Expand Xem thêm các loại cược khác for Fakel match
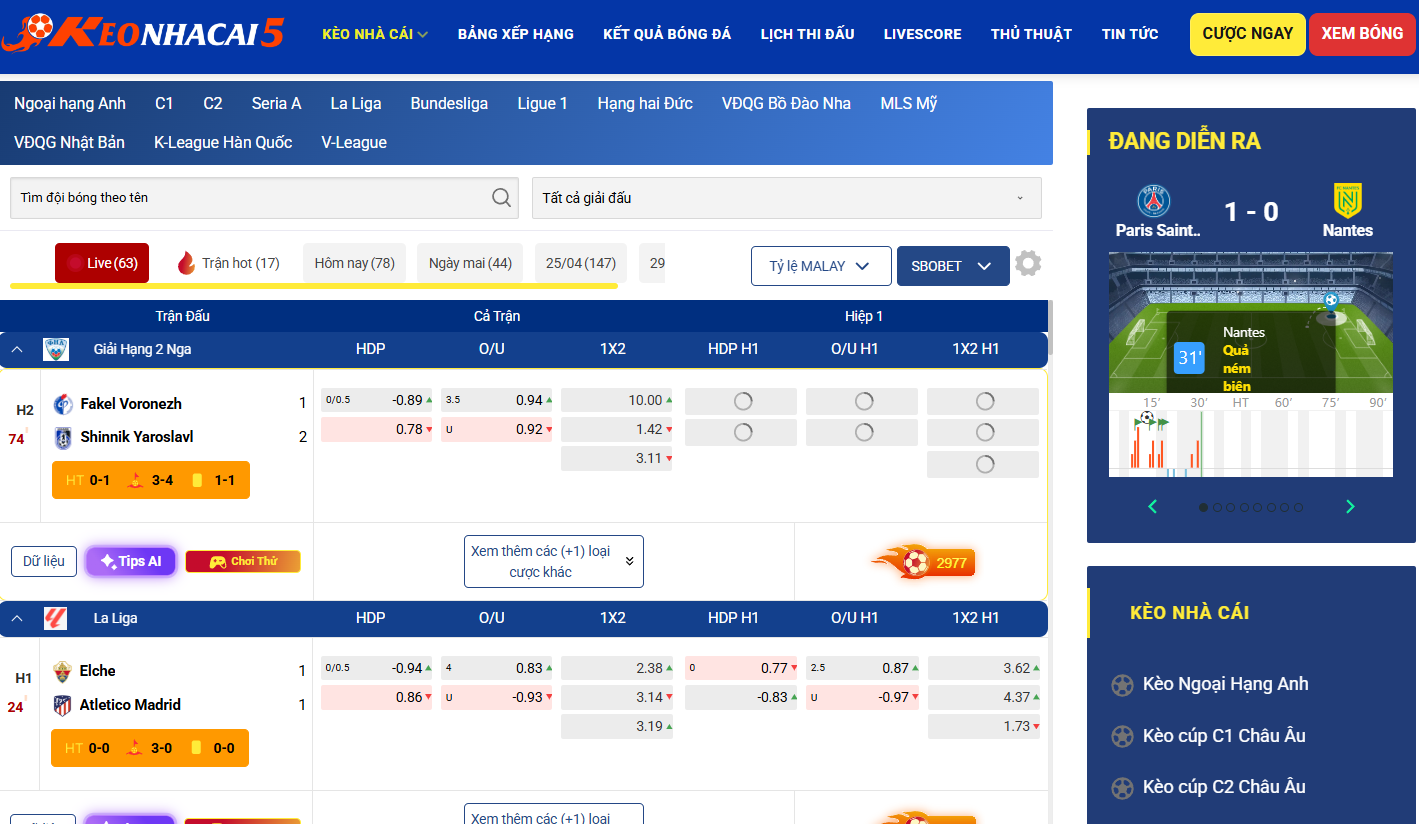 (x=554, y=561)
